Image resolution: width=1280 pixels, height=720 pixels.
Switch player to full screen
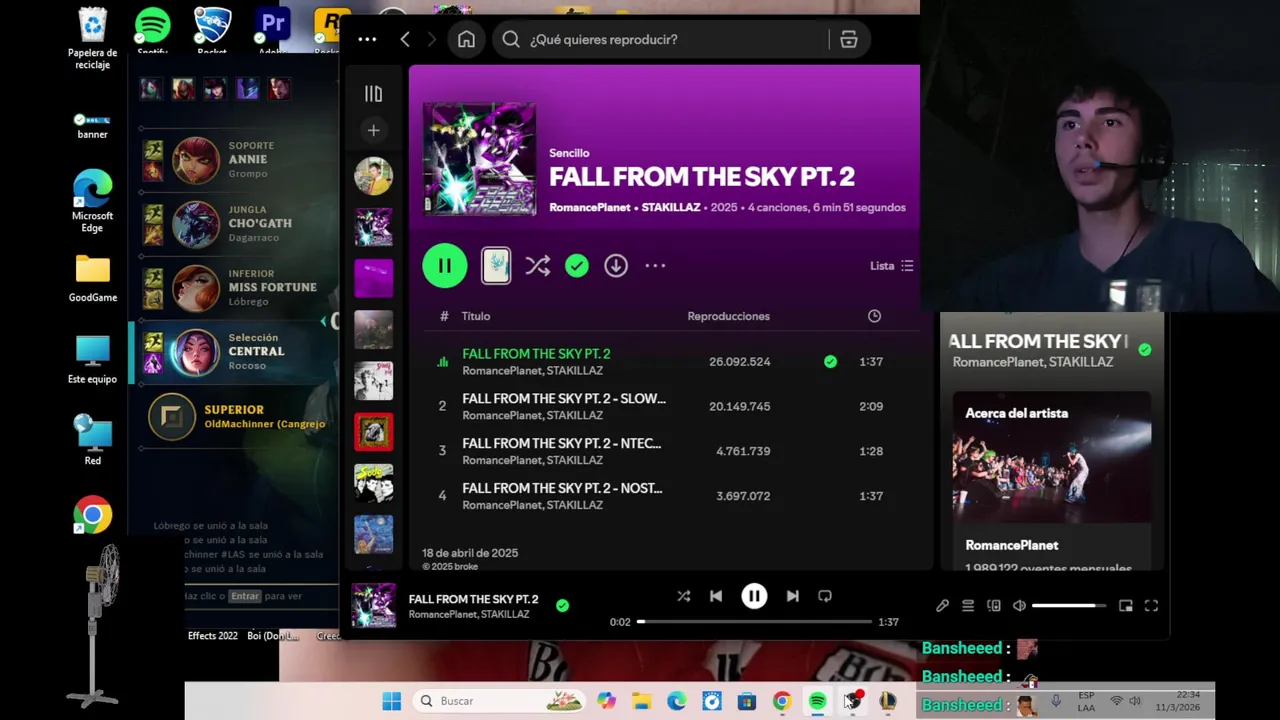1151,605
